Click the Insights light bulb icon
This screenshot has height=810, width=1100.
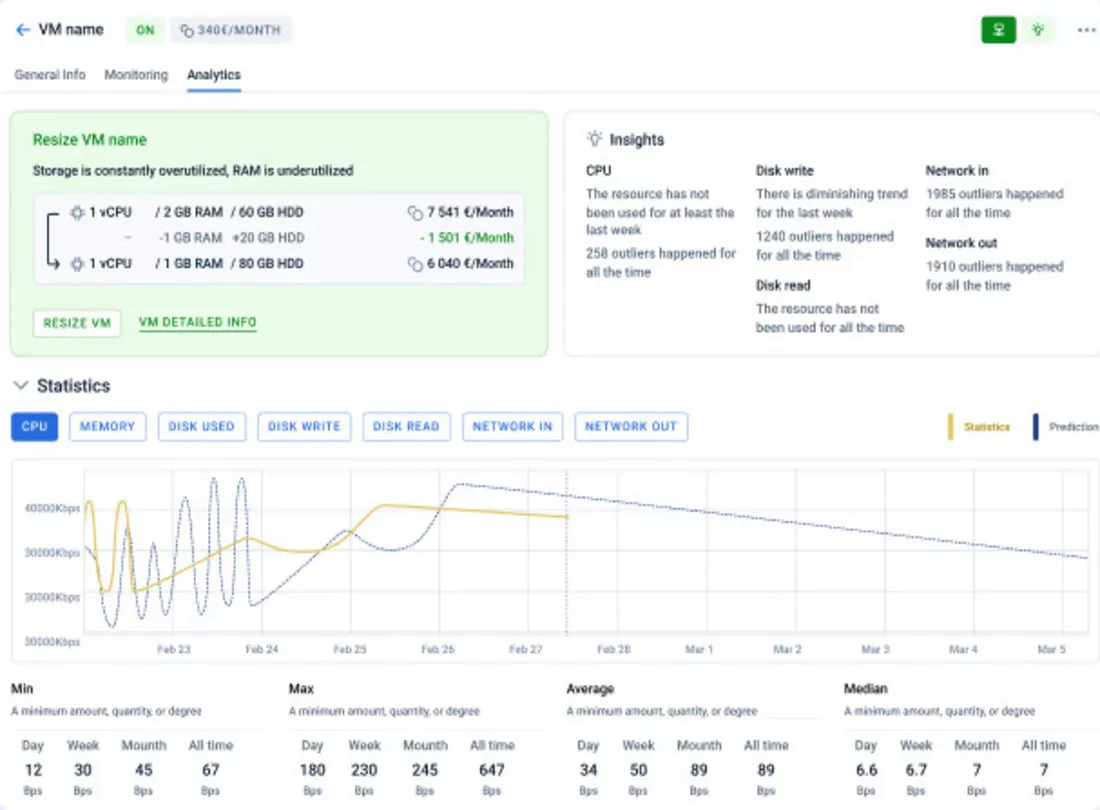(x=595, y=139)
